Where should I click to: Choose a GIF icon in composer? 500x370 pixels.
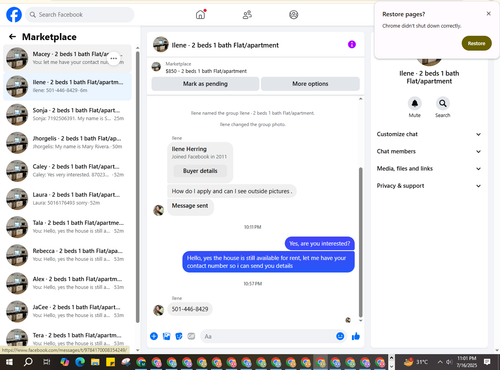click(191, 336)
